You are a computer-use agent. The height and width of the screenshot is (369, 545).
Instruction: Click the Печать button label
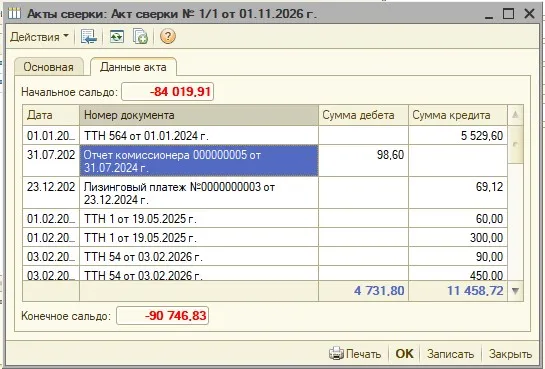(x=363, y=354)
